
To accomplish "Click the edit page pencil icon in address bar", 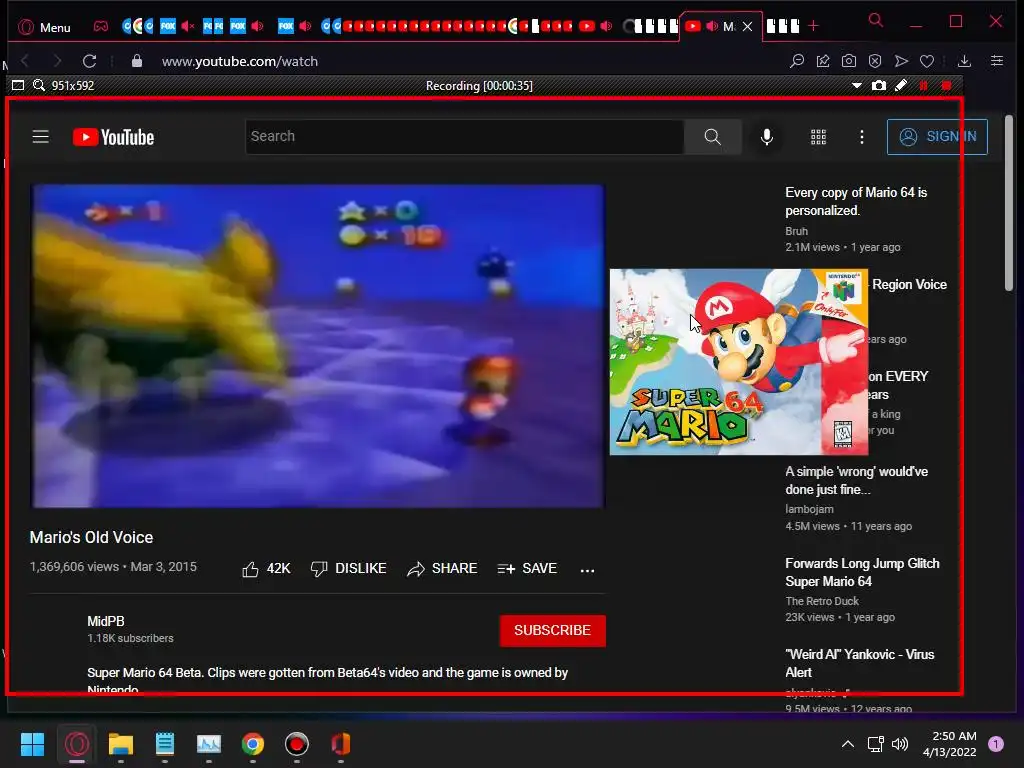I will tap(823, 61).
